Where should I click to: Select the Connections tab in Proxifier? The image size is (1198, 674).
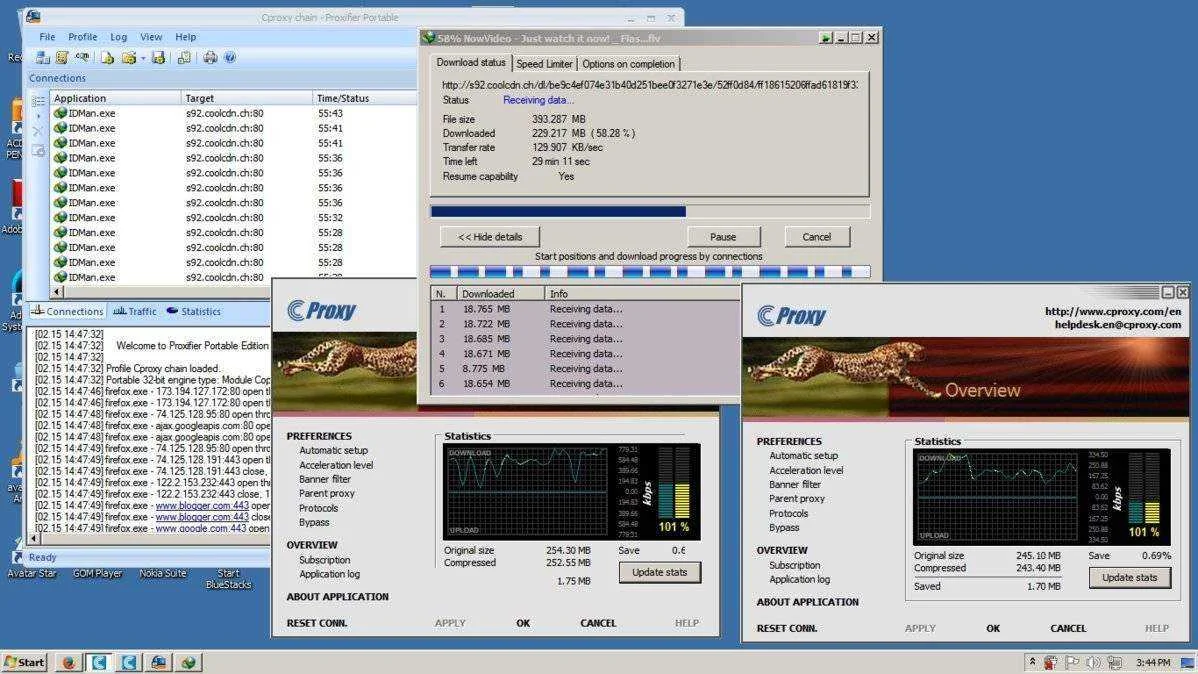click(67, 311)
